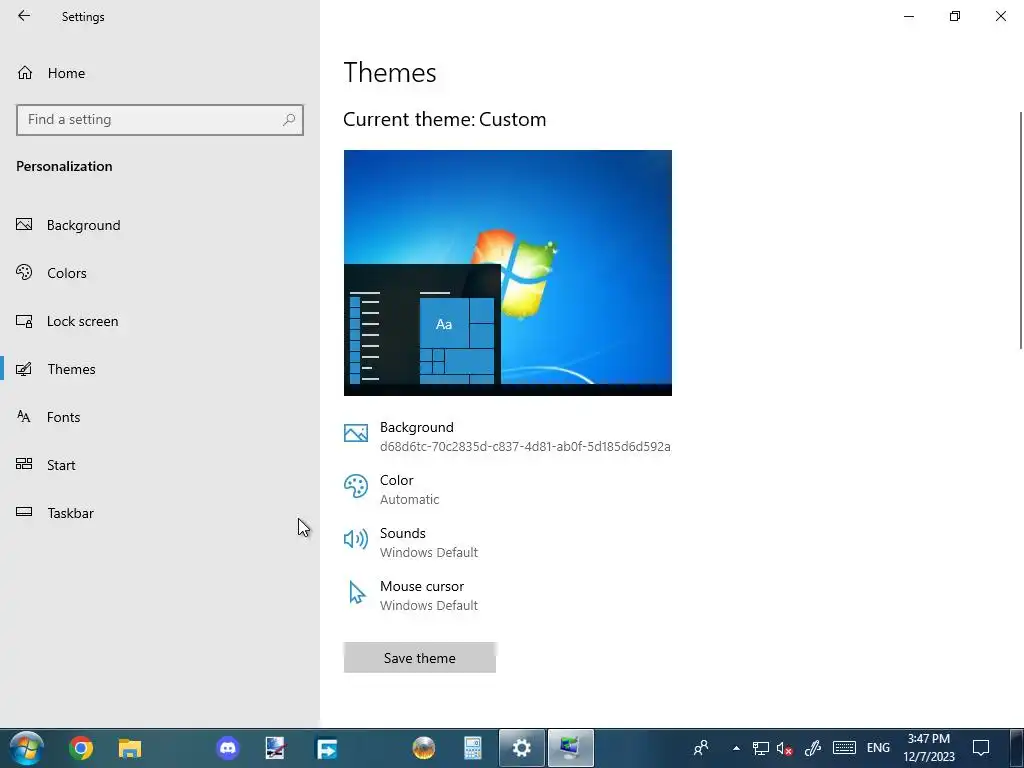Viewport: 1024px width, 768px height.
Task: Click the Settings gear taskbar button
Action: (521, 748)
